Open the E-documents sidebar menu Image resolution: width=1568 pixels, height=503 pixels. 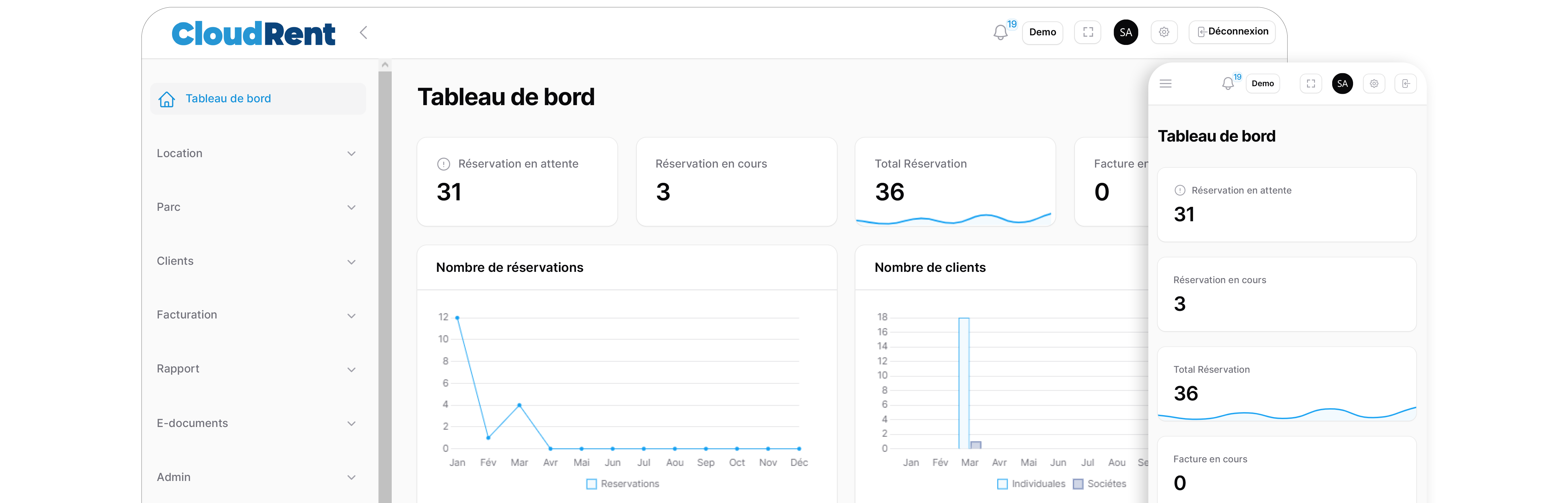click(x=258, y=423)
